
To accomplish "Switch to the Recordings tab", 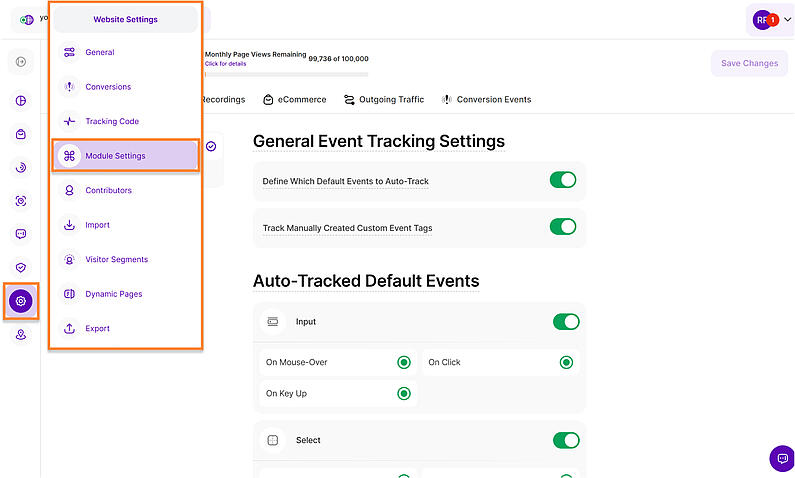I will (223, 99).
